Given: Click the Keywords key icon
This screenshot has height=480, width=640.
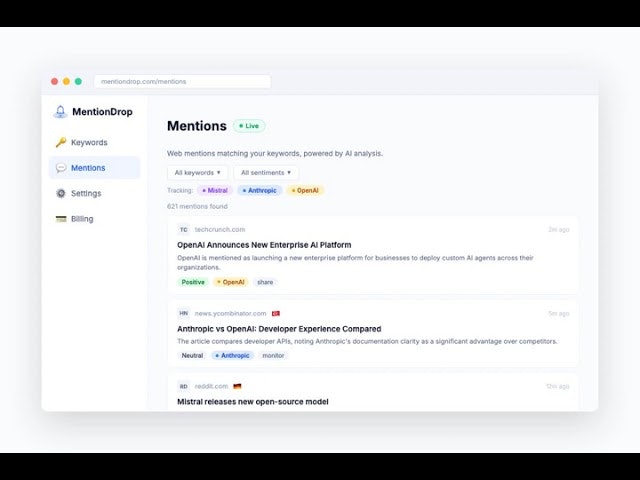Looking at the screenshot, I should pyautogui.click(x=61, y=142).
